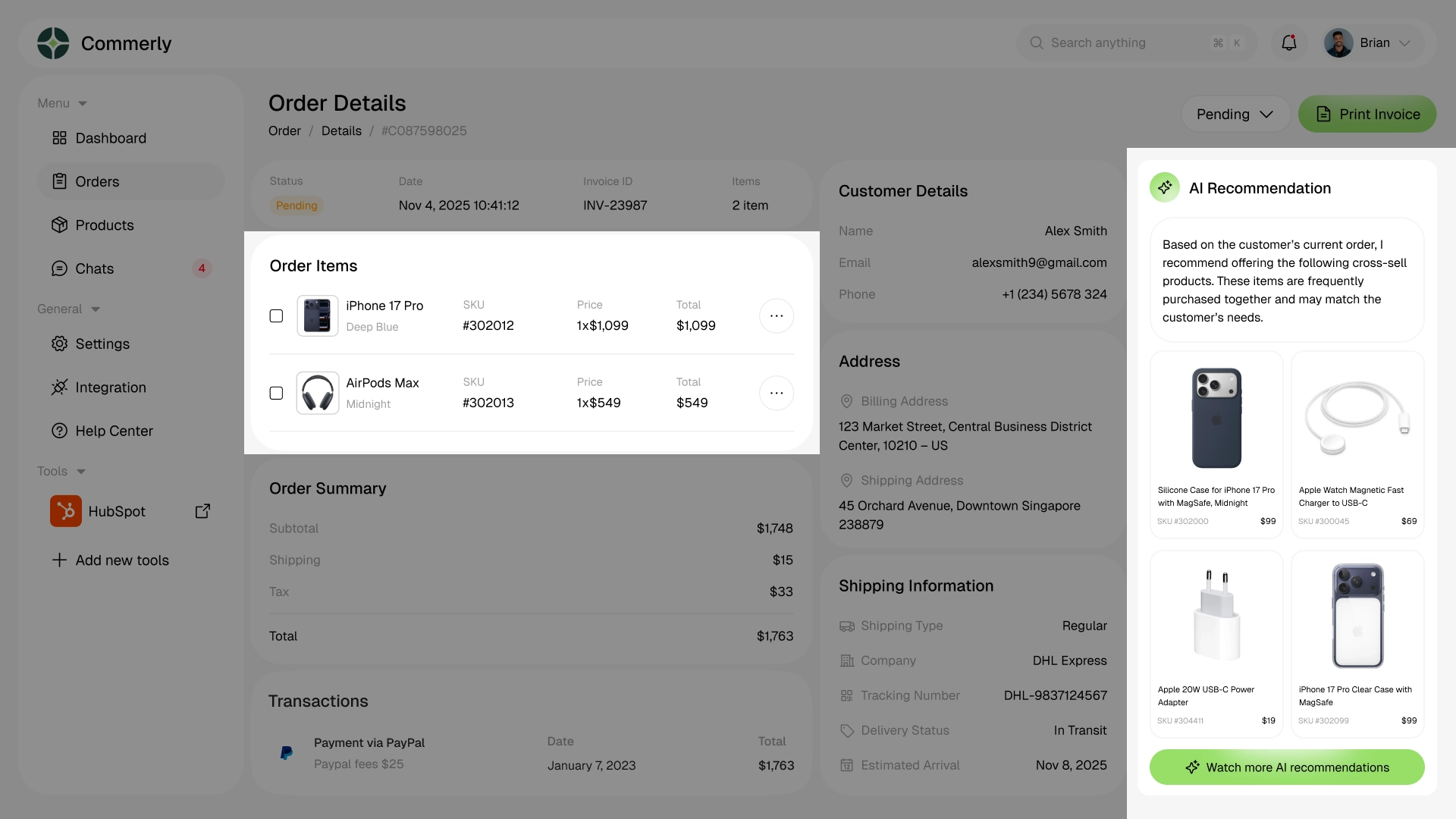Open the Pending status dropdown
The image size is (1456, 819).
click(1235, 114)
